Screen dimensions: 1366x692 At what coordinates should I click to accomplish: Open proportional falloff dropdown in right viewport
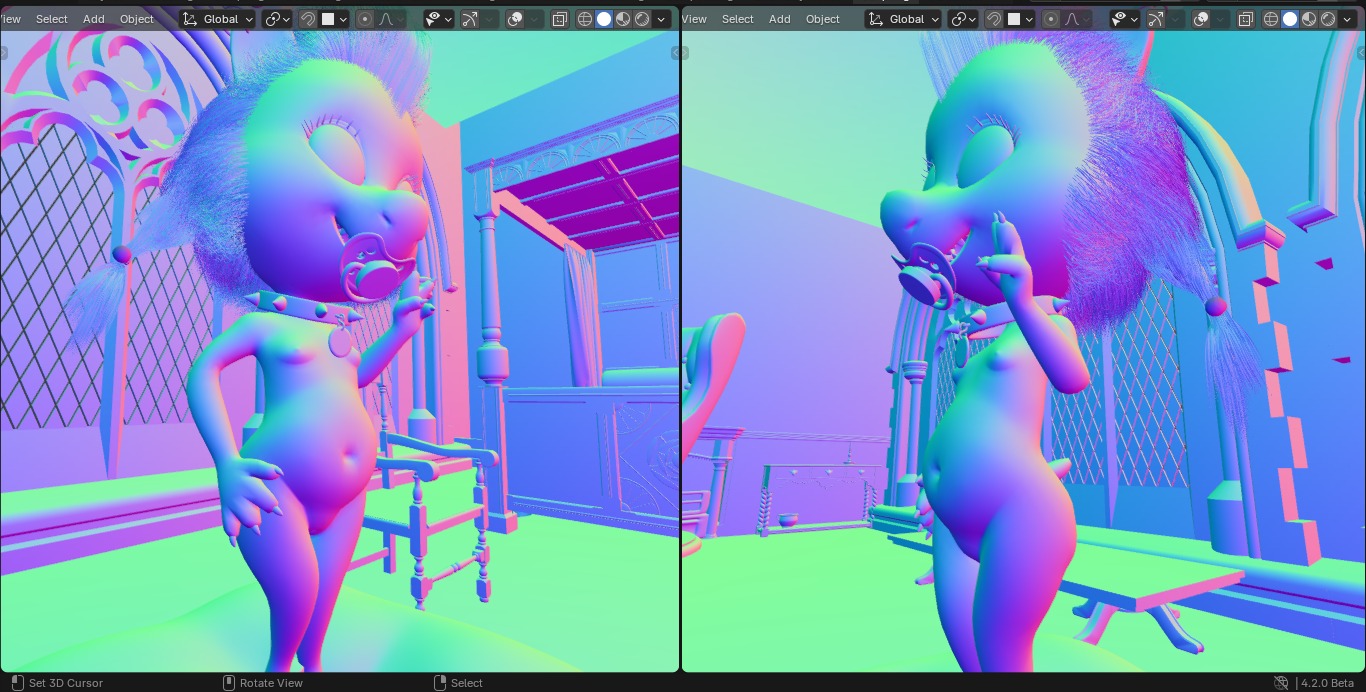pos(1077,19)
